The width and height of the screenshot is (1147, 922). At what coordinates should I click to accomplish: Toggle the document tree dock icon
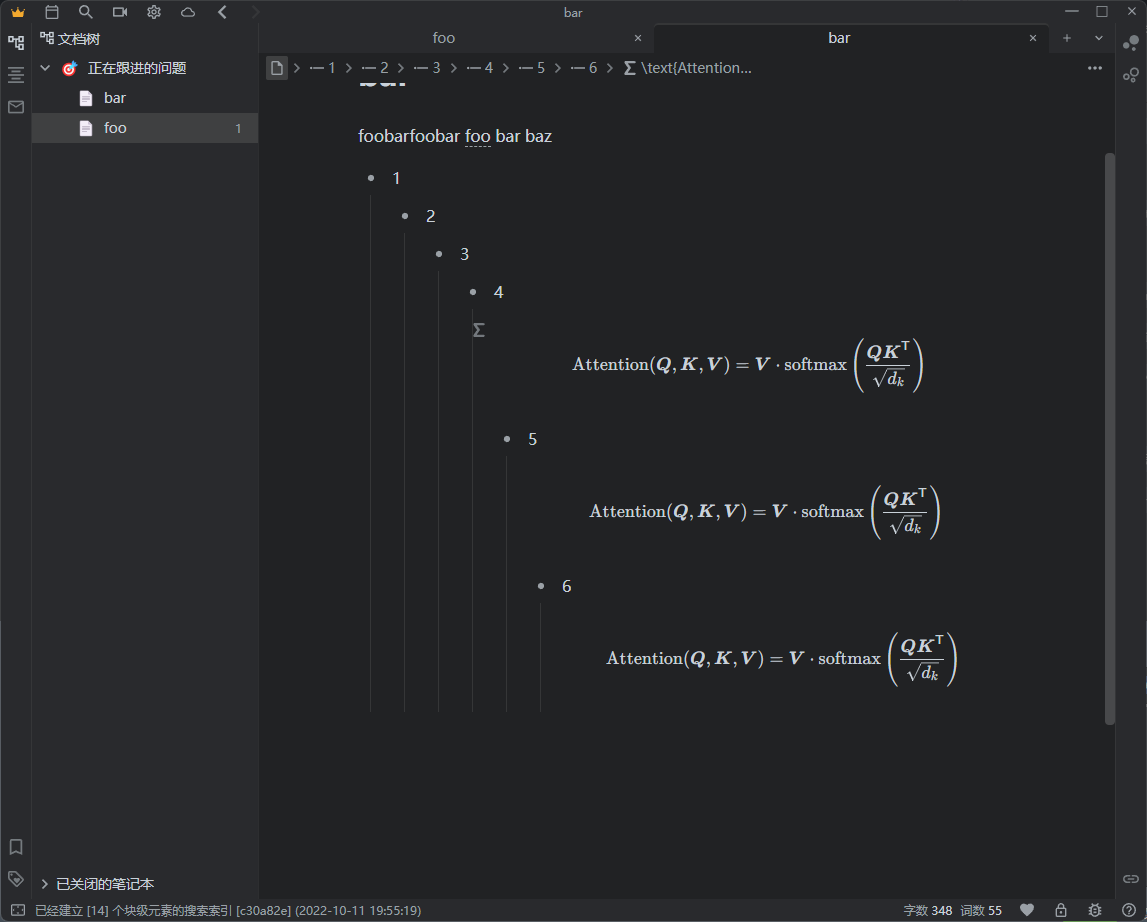(x=16, y=42)
